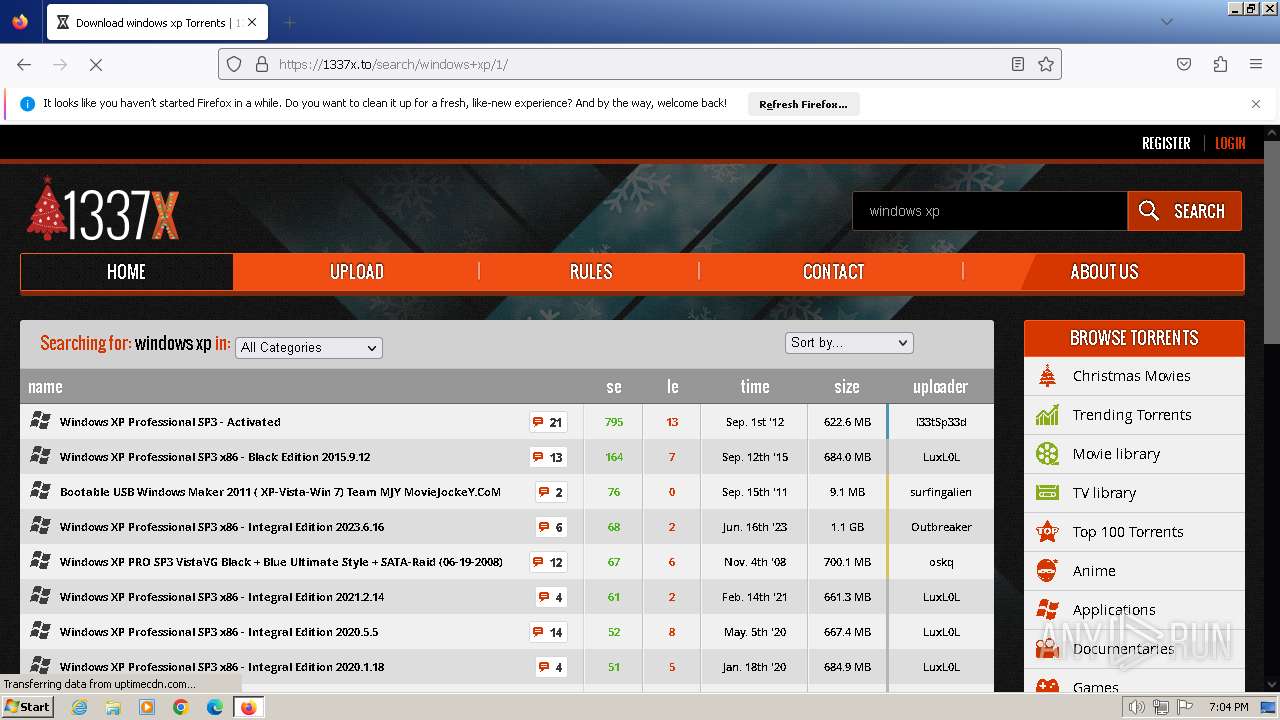Screen dimensions: 1280x720
Task: List all tabs chevron
Action: pos(1166,22)
